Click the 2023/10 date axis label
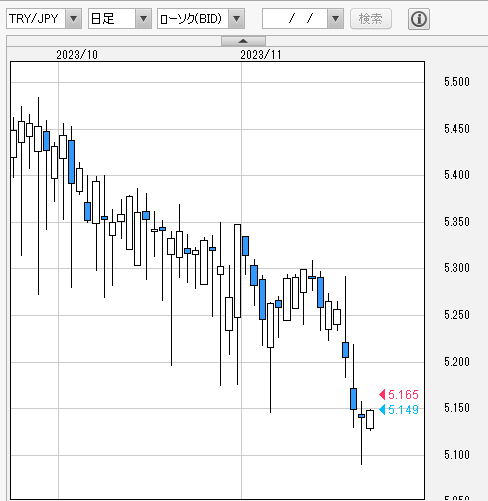The width and height of the screenshot is (488, 501). coord(77,54)
